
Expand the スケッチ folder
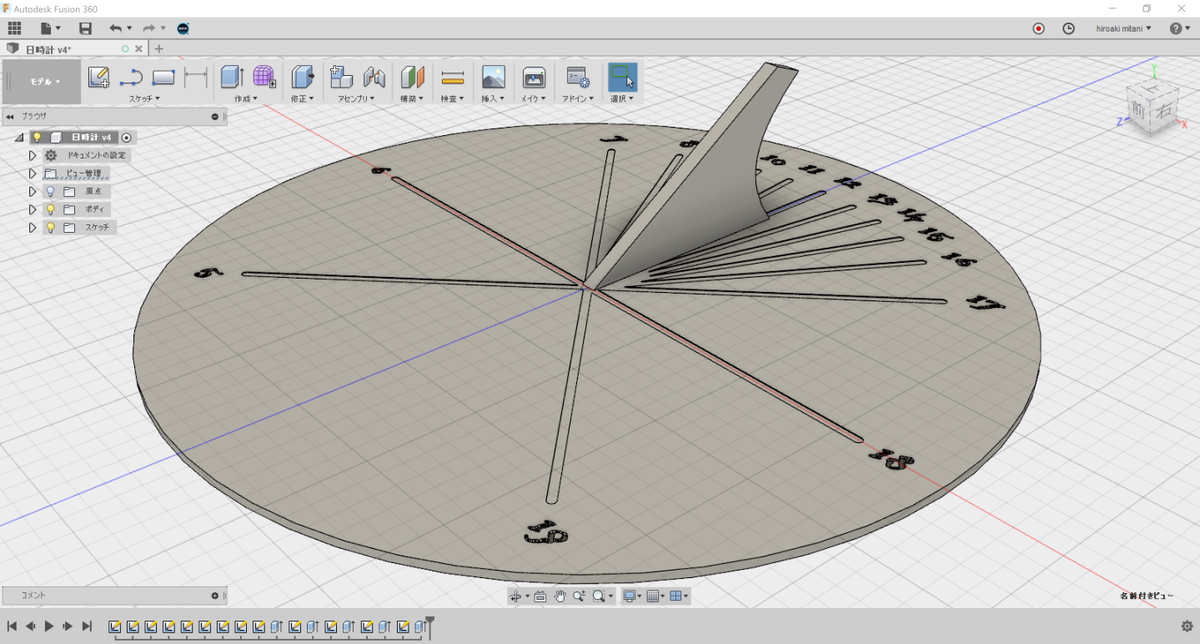click(32, 227)
